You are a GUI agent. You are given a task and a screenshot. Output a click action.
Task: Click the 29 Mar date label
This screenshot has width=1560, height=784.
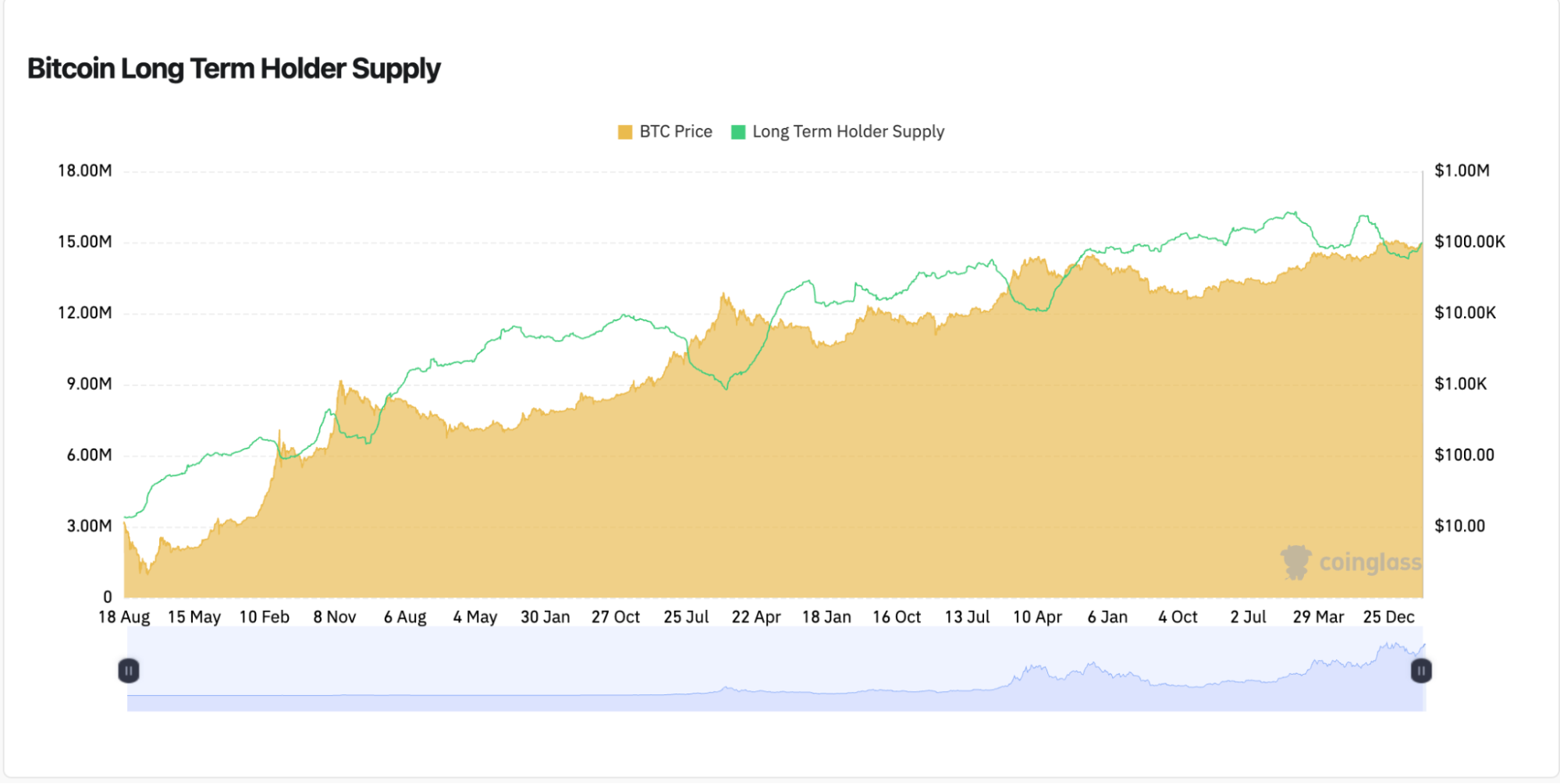pos(1318,617)
